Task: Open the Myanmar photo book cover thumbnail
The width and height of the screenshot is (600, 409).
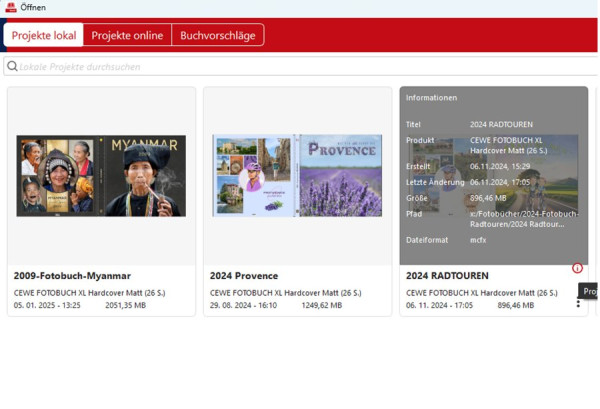Action: pyautogui.click(x=101, y=176)
